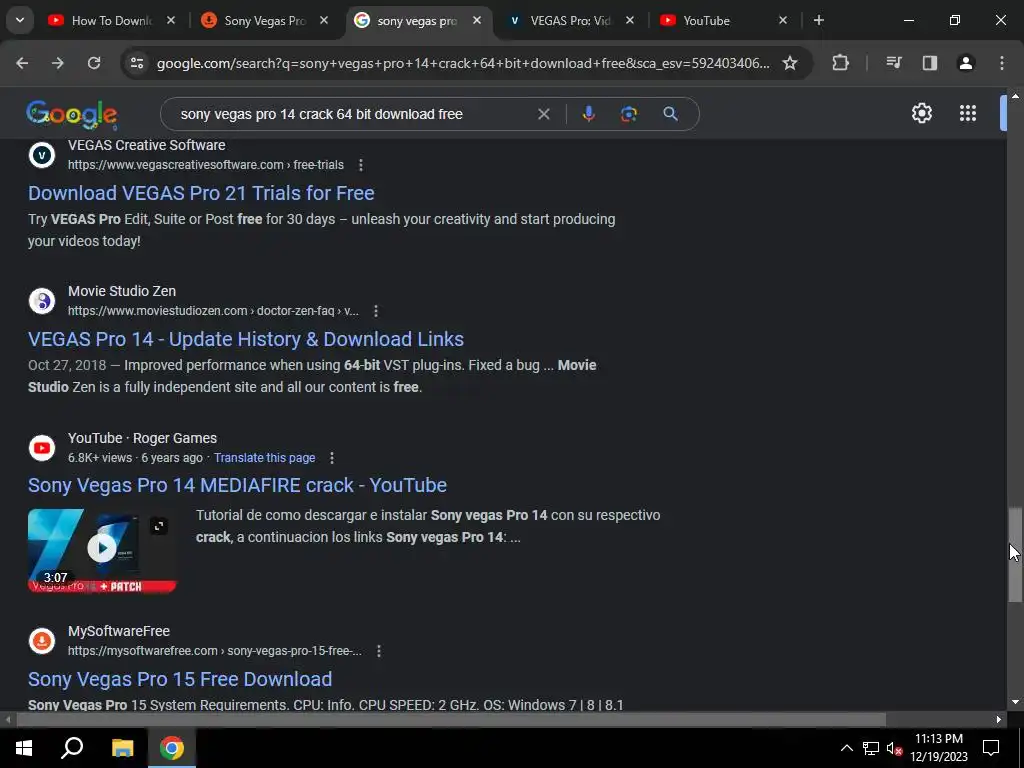The height and width of the screenshot is (768, 1024).
Task: Click Translate this page link
Action: [x=264, y=458]
